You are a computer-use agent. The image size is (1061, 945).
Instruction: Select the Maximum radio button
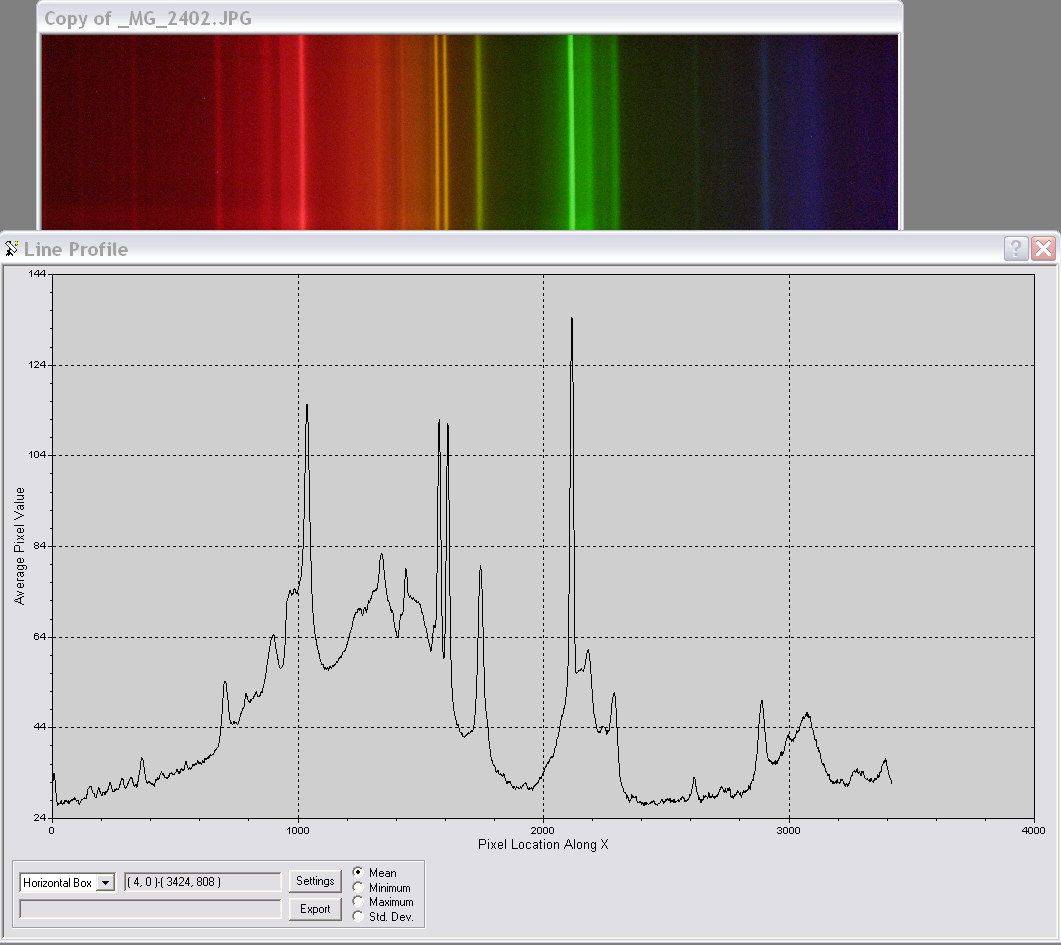tap(358, 902)
